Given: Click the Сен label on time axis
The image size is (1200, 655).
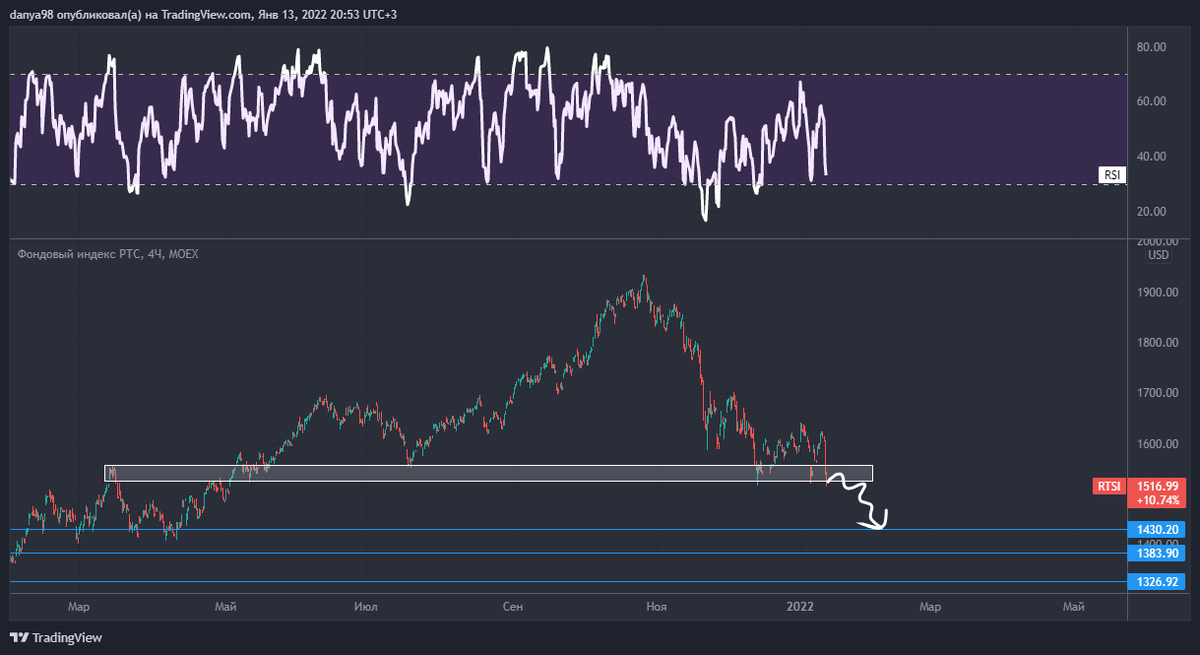Looking at the screenshot, I should pyautogui.click(x=513, y=606).
